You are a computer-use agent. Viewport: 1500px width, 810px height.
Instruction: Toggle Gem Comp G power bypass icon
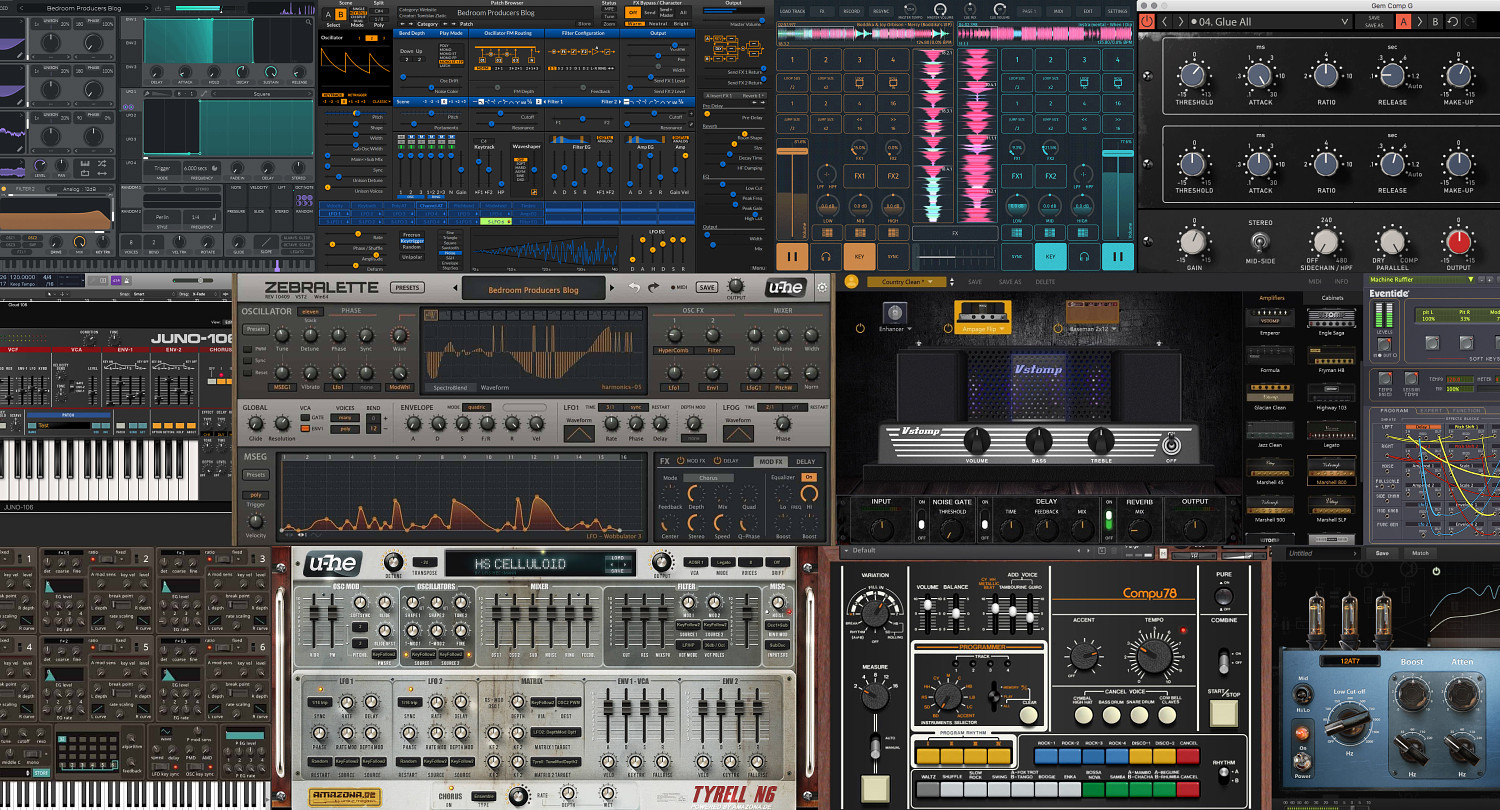coord(1147,21)
